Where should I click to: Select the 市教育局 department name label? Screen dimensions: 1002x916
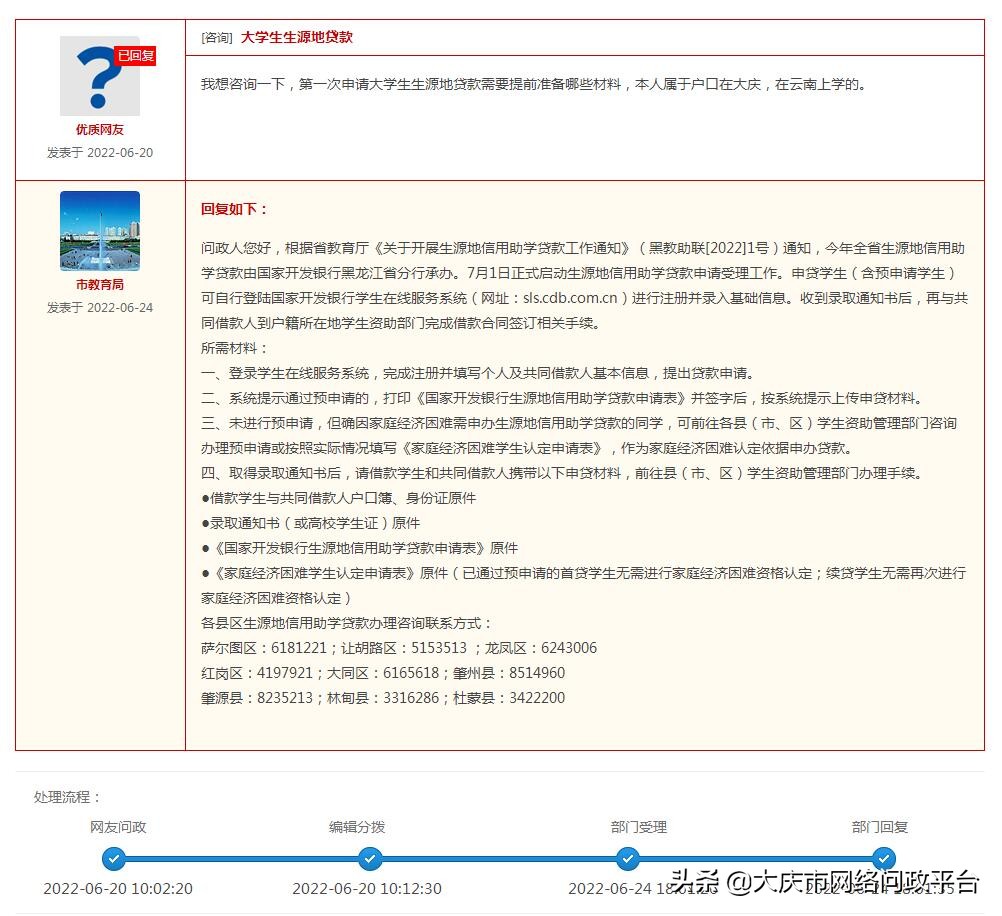(100, 283)
